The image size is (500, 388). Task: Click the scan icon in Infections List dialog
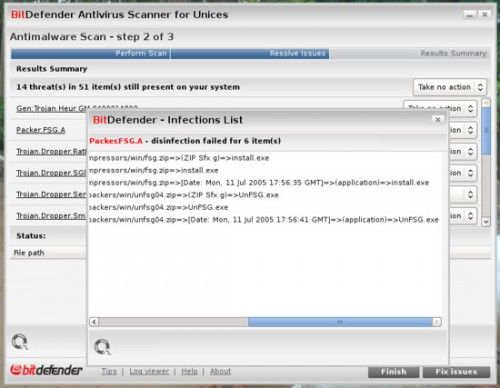pos(102,347)
